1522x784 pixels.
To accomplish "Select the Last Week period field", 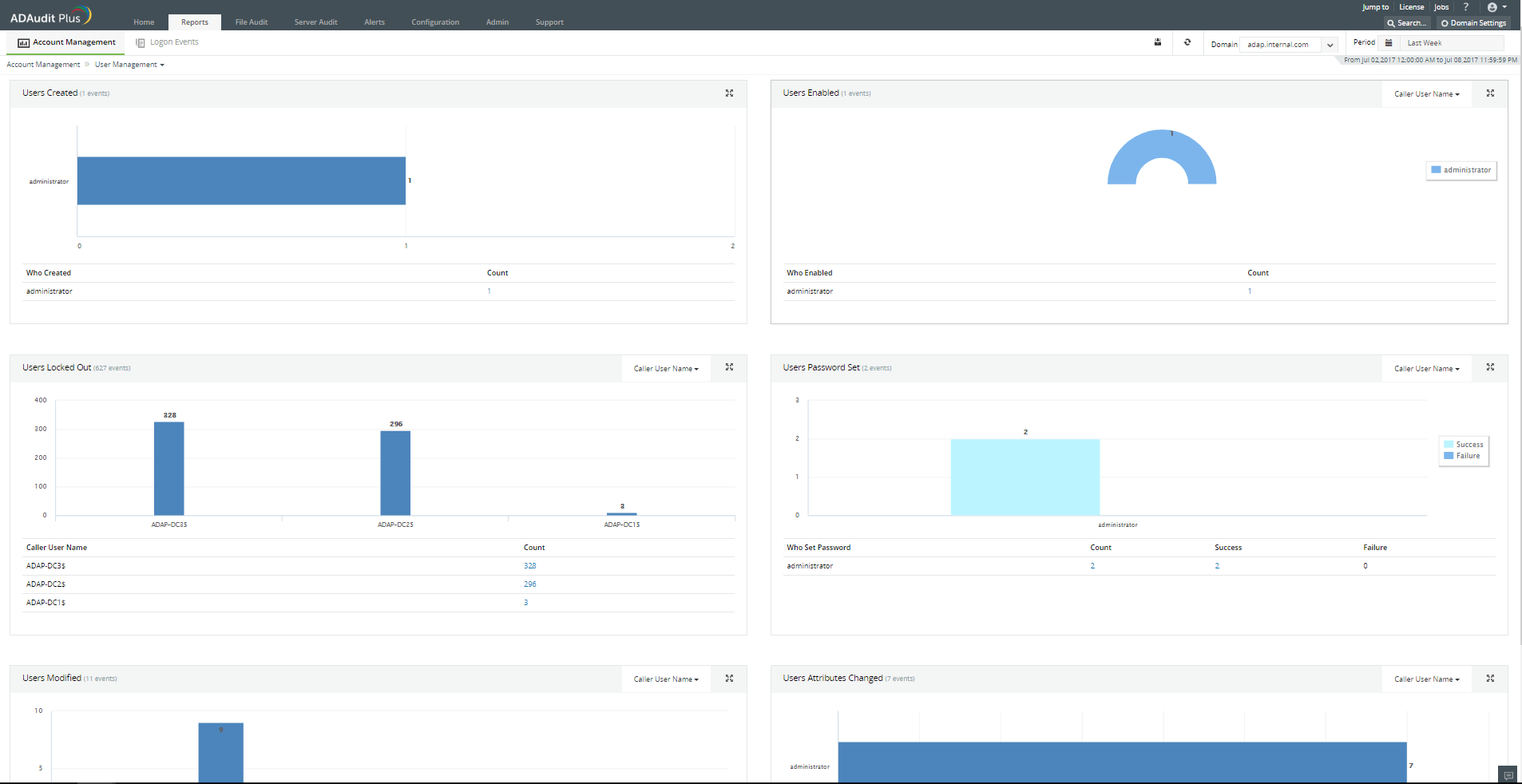I will point(1451,42).
